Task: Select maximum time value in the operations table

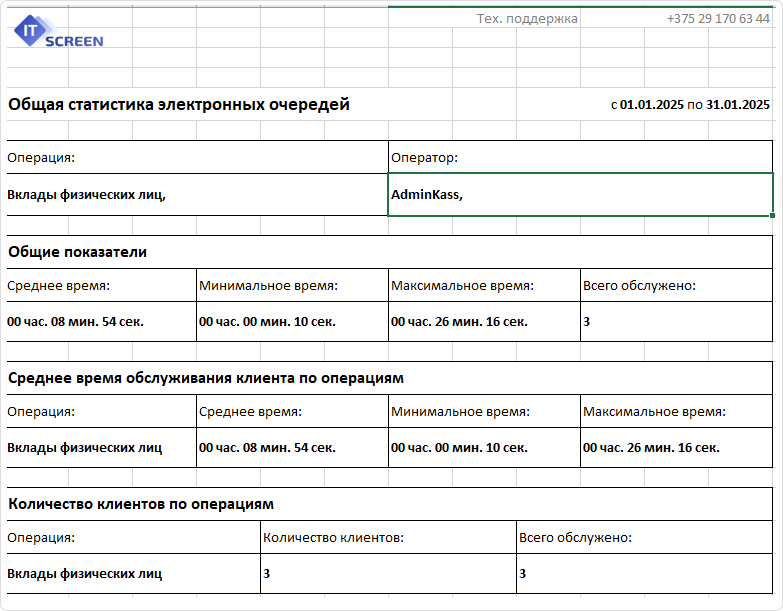Action: point(651,447)
